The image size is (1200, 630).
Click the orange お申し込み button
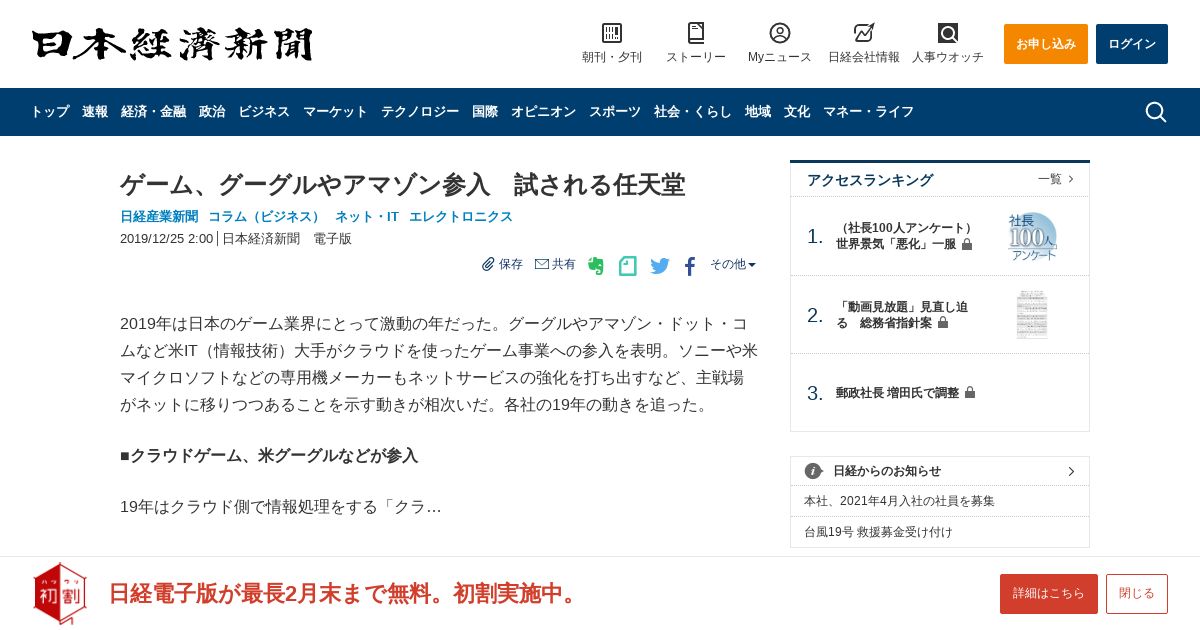[1046, 44]
